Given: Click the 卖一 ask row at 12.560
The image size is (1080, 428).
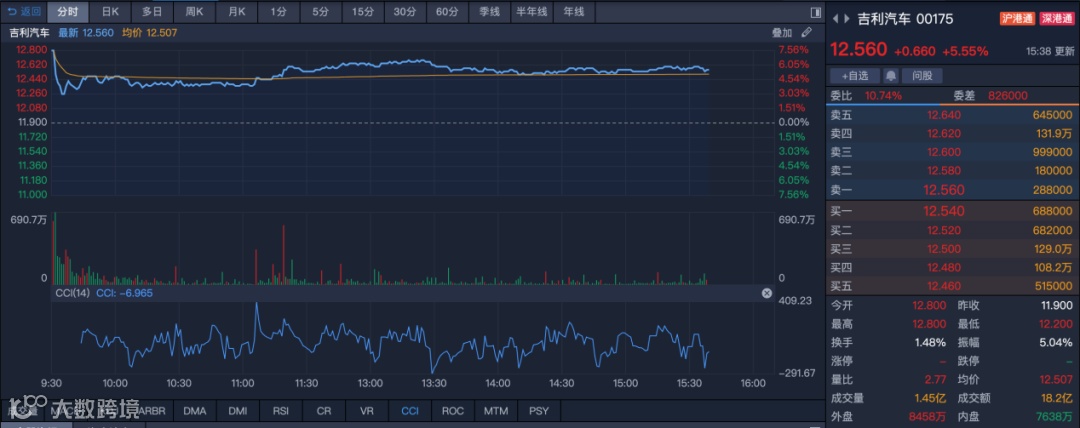Looking at the screenshot, I should coord(953,190).
